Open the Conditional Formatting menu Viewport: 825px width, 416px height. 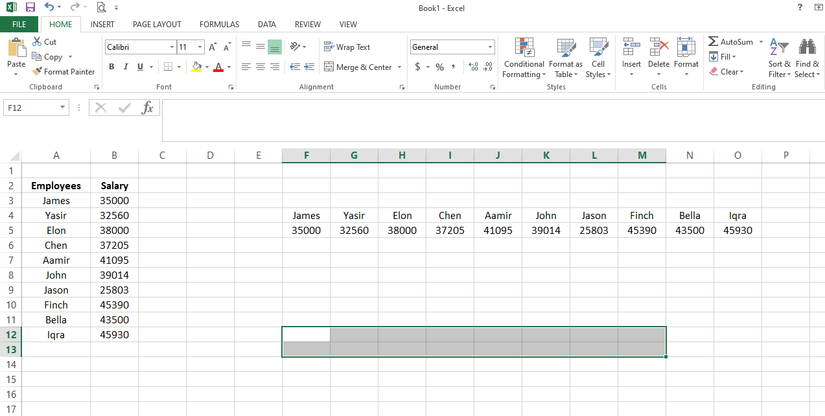click(x=523, y=57)
